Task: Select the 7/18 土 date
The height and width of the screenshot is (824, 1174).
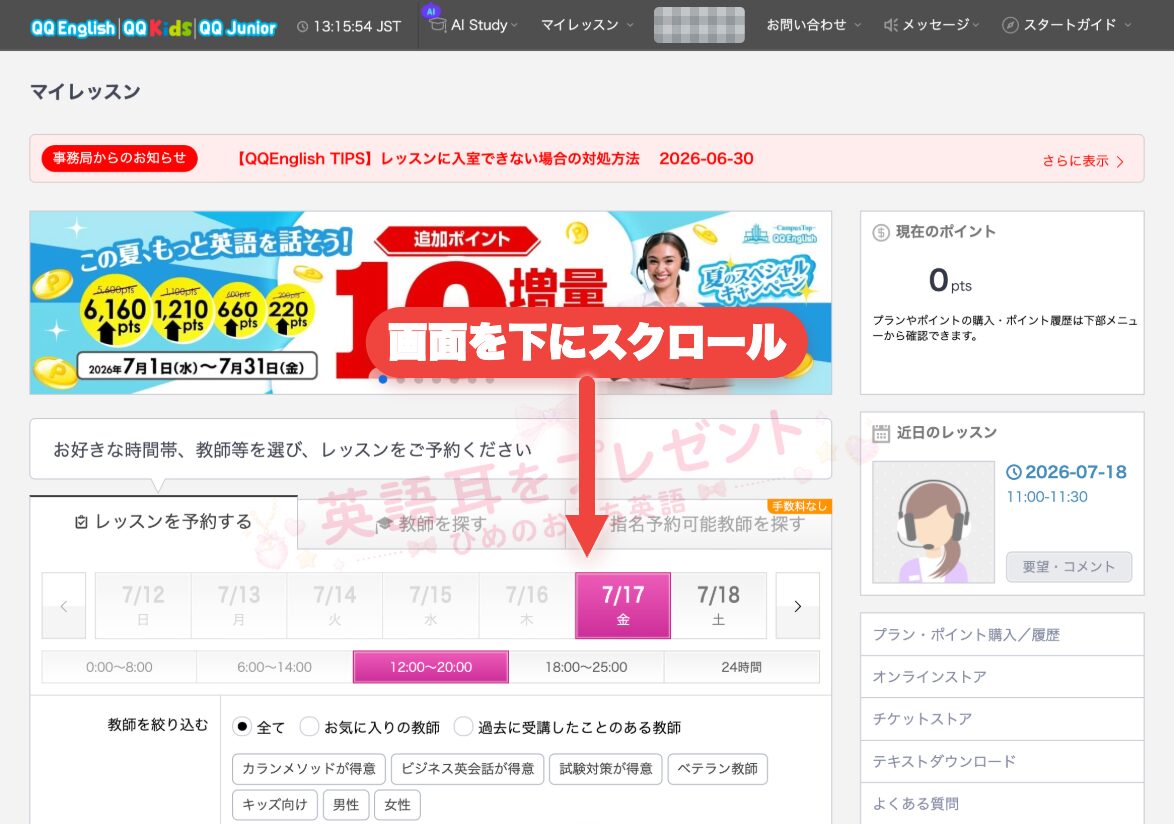Action: 719,605
